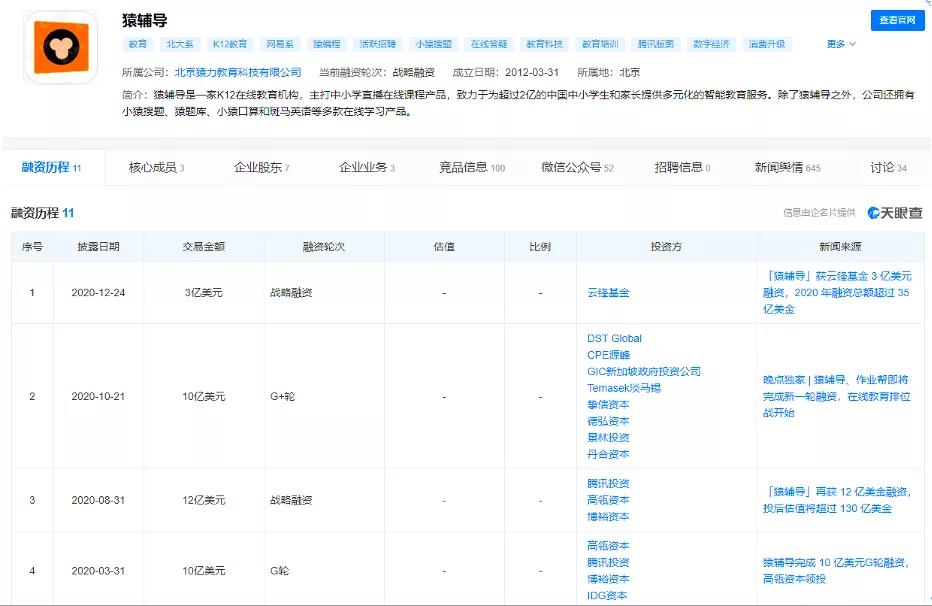Viewport: 932px width, 606px height.
Task: Click the amount cell 3亿美元
Action: [204, 292]
